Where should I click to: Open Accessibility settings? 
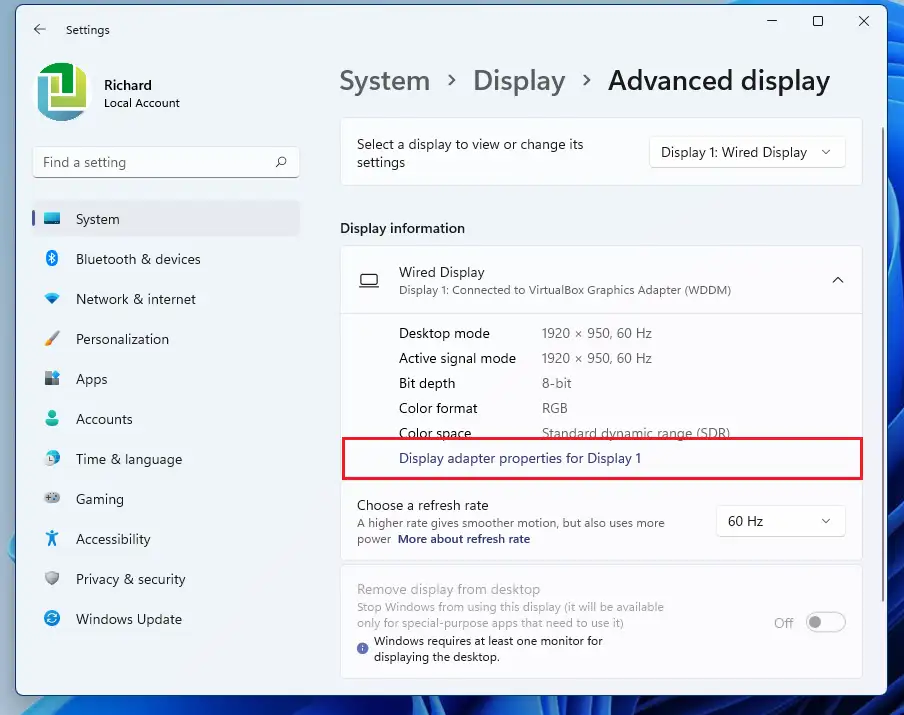click(166, 539)
